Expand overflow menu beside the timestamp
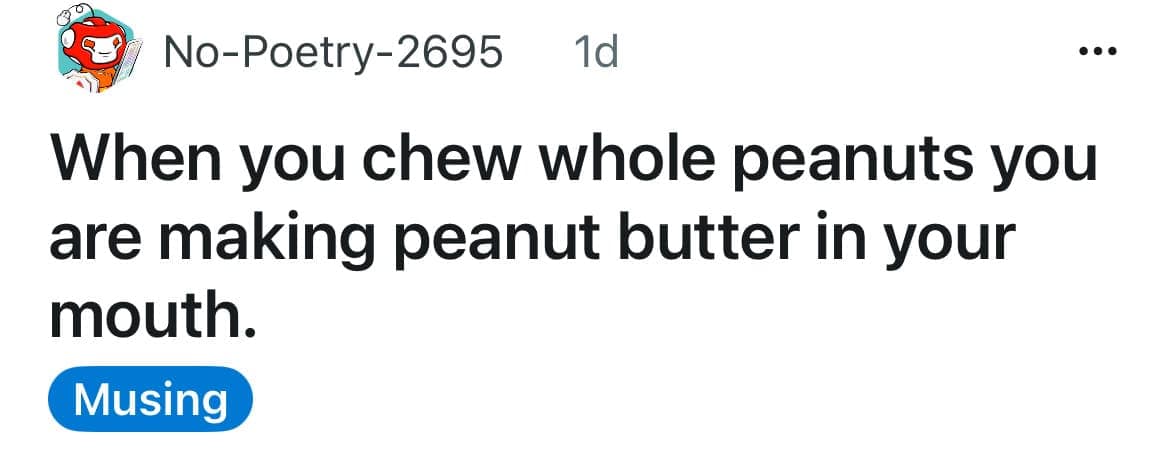Viewport: 1170px width, 458px height. [x=1098, y=51]
